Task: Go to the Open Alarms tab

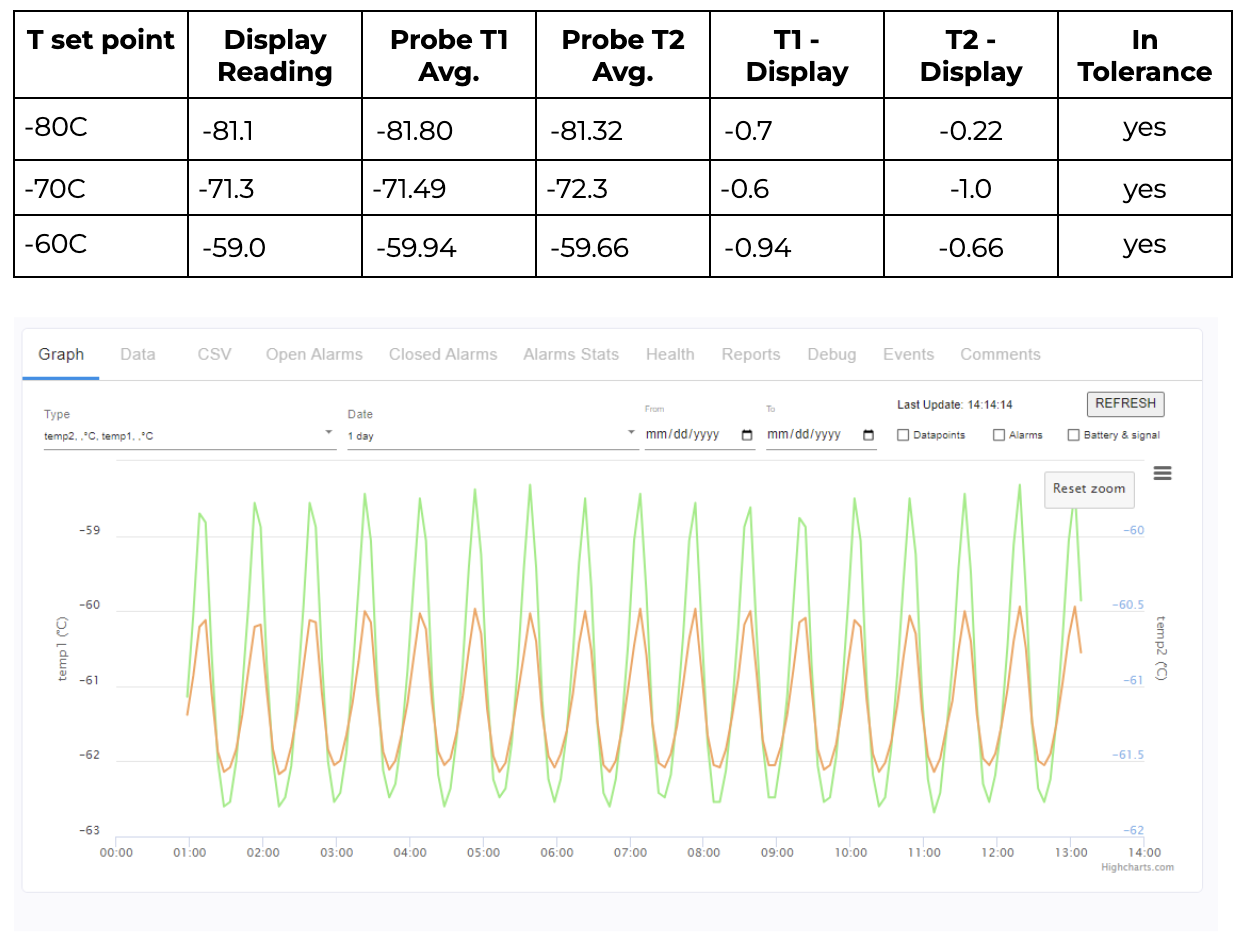Action: click(314, 354)
